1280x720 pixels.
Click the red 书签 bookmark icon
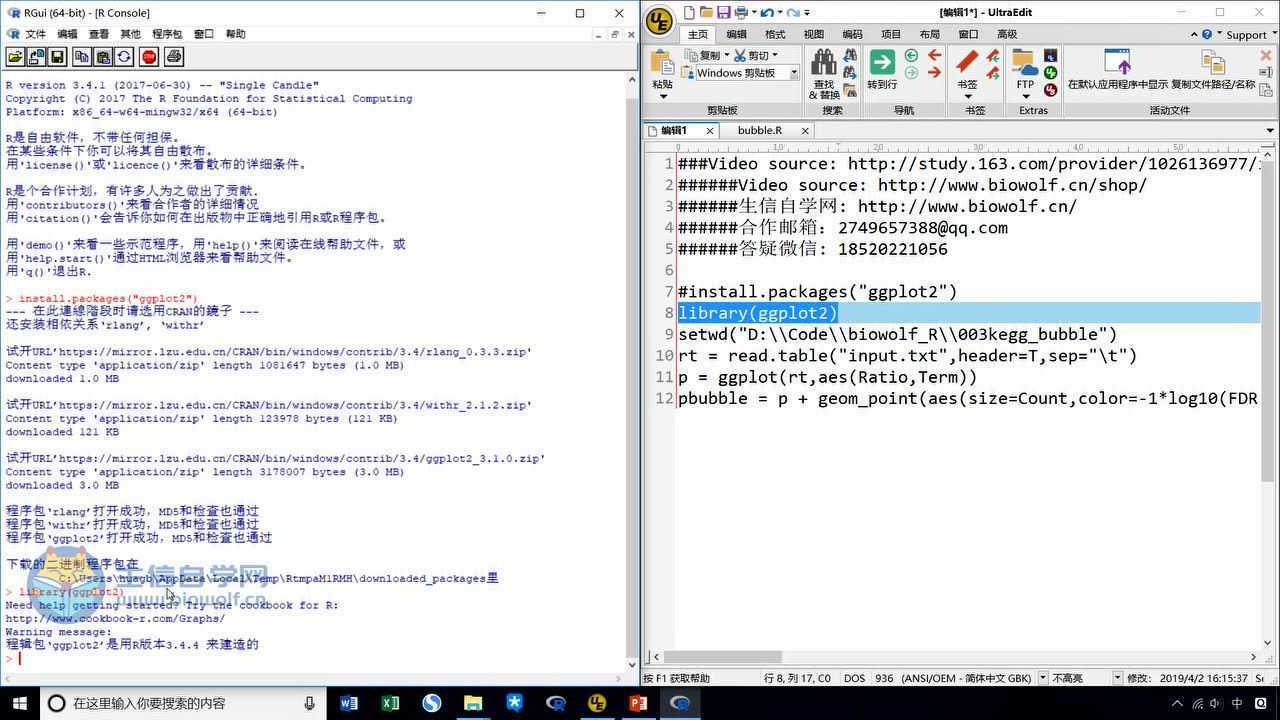coord(967,62)
